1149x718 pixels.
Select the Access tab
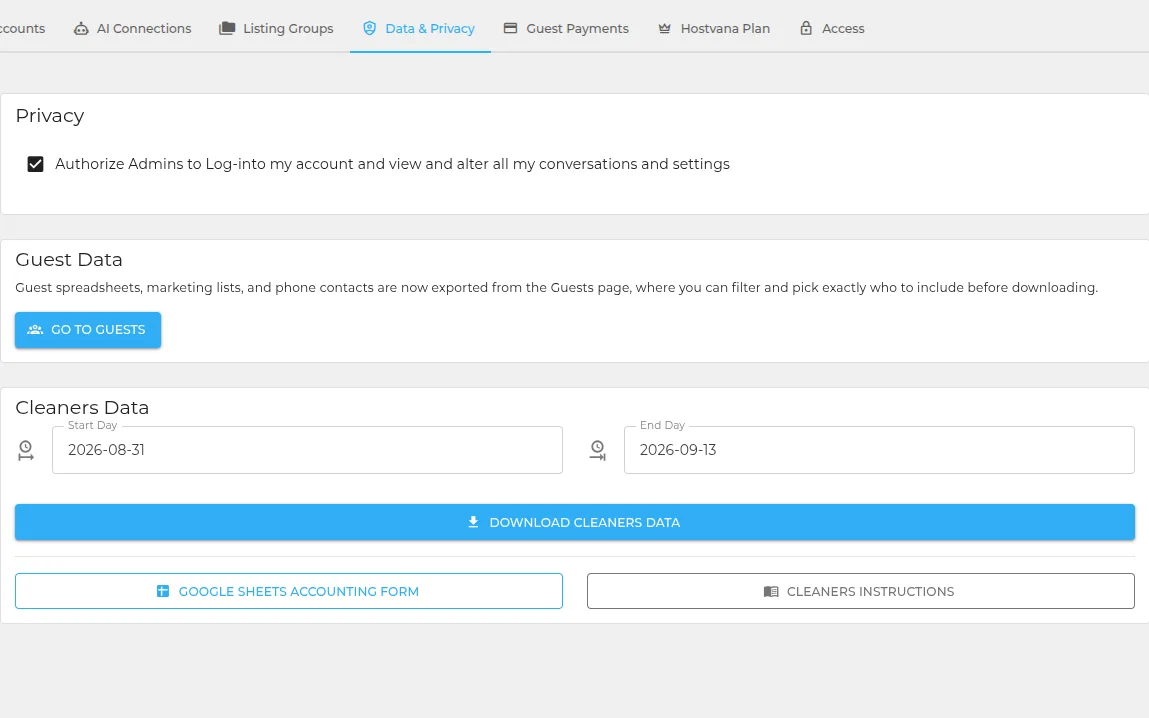[832, 29]
